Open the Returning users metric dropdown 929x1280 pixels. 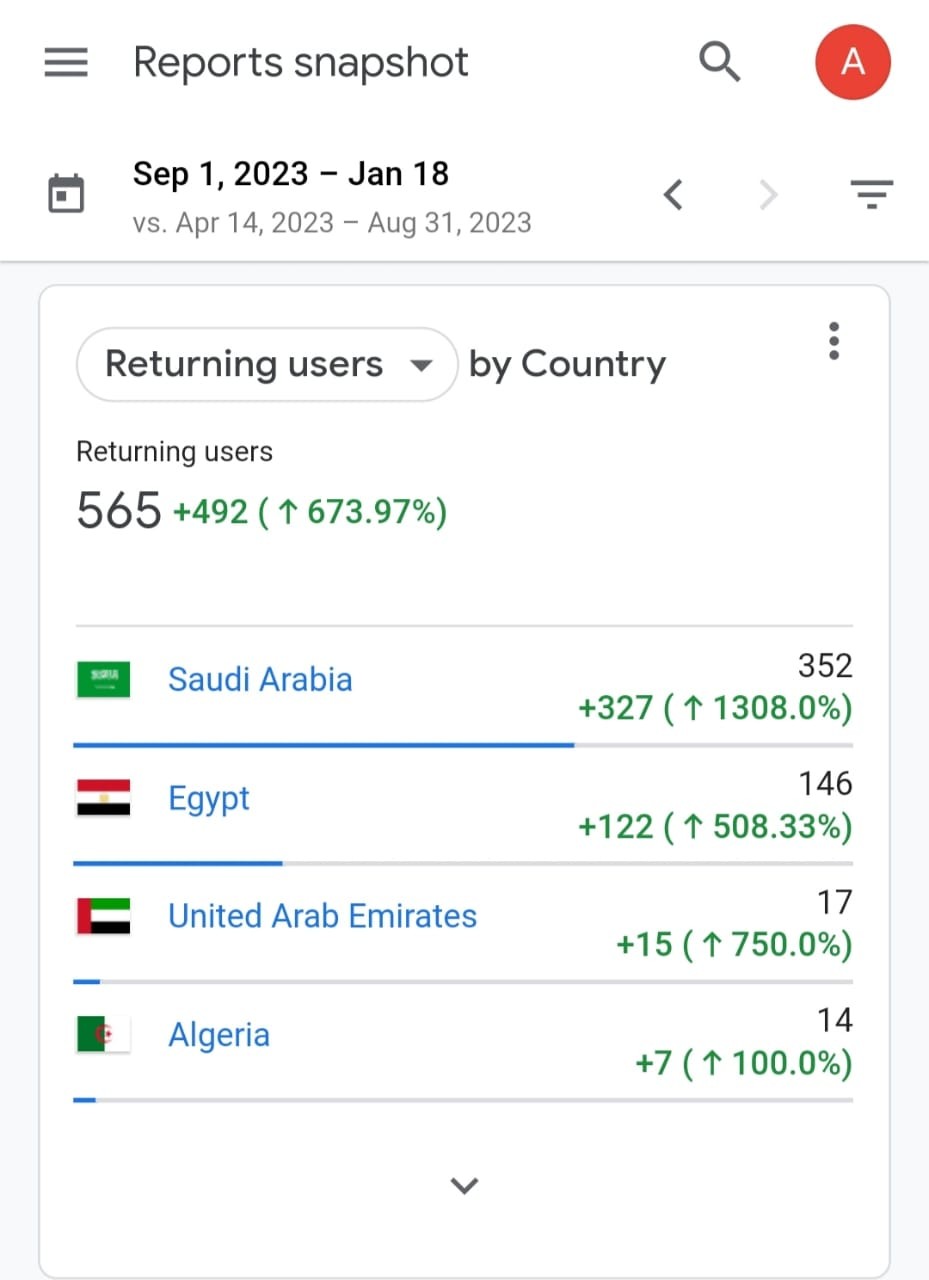[x=267, y=364]
